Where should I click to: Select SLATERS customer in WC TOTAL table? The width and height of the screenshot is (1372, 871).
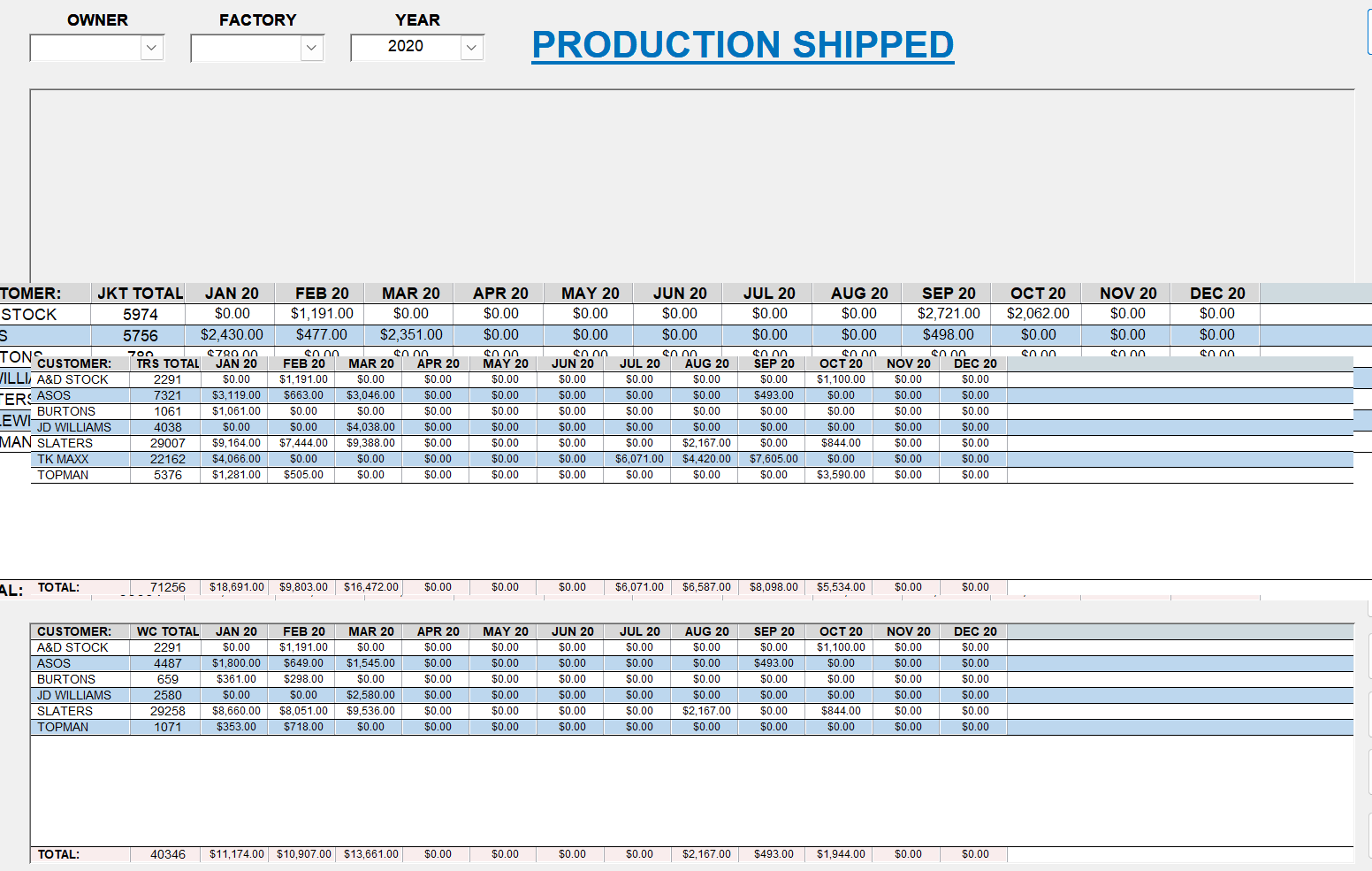coord(65,711)
